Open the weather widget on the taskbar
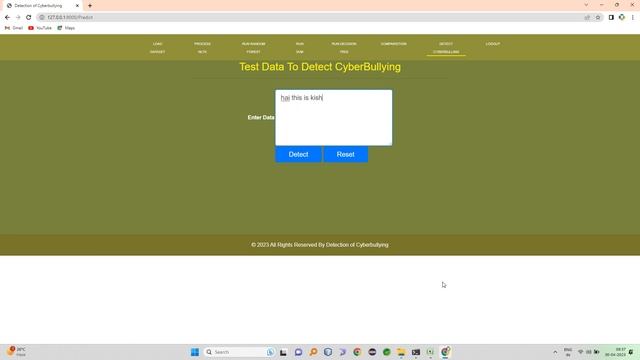 (x=16, y=352)
